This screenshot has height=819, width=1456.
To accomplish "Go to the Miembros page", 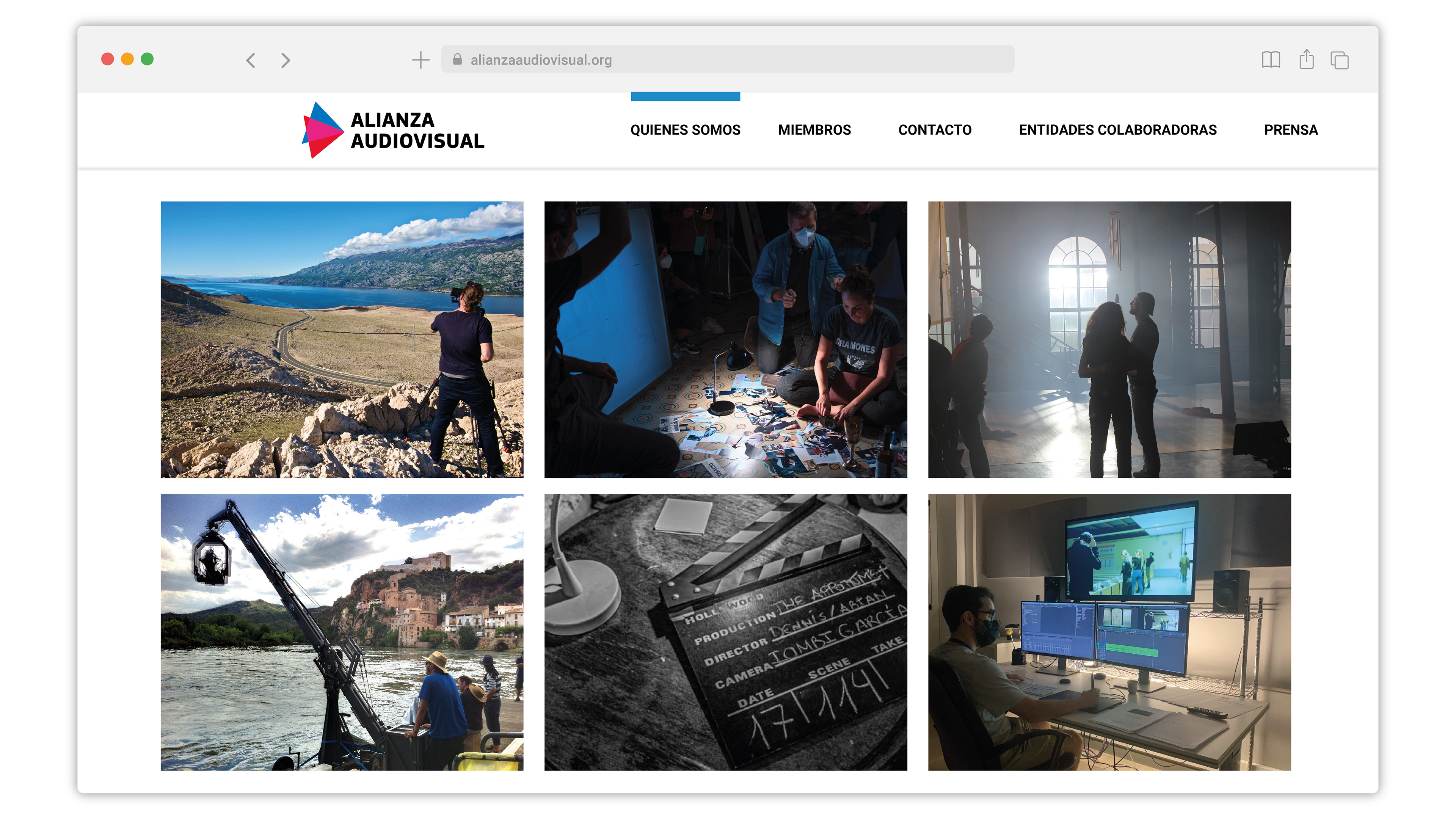I will pos(814,130).
